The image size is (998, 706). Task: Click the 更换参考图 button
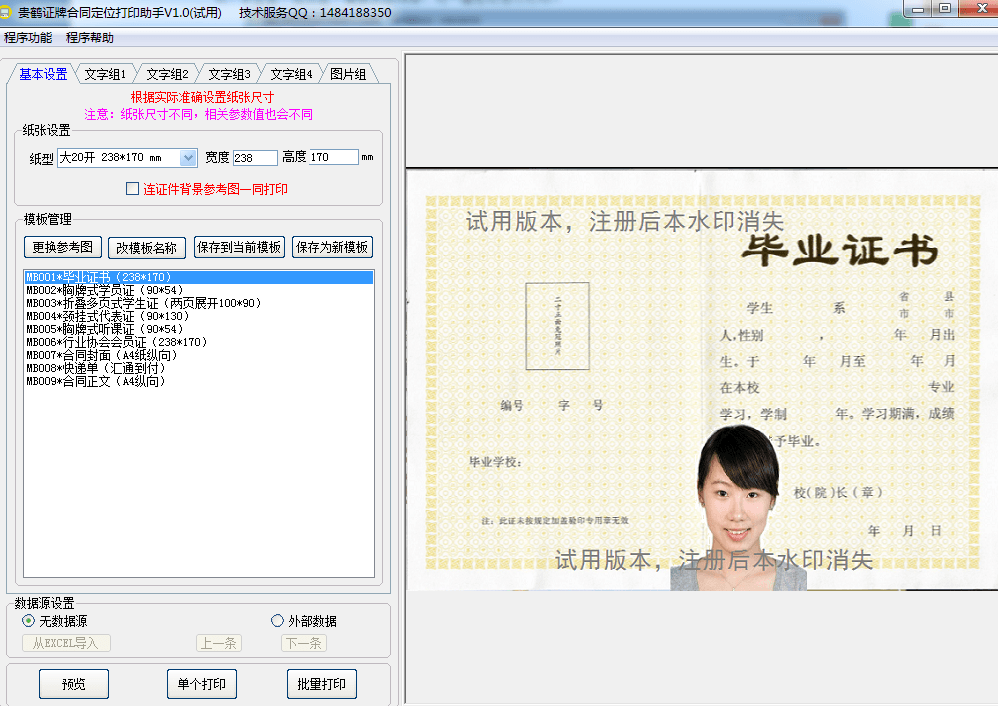point(63,247)
